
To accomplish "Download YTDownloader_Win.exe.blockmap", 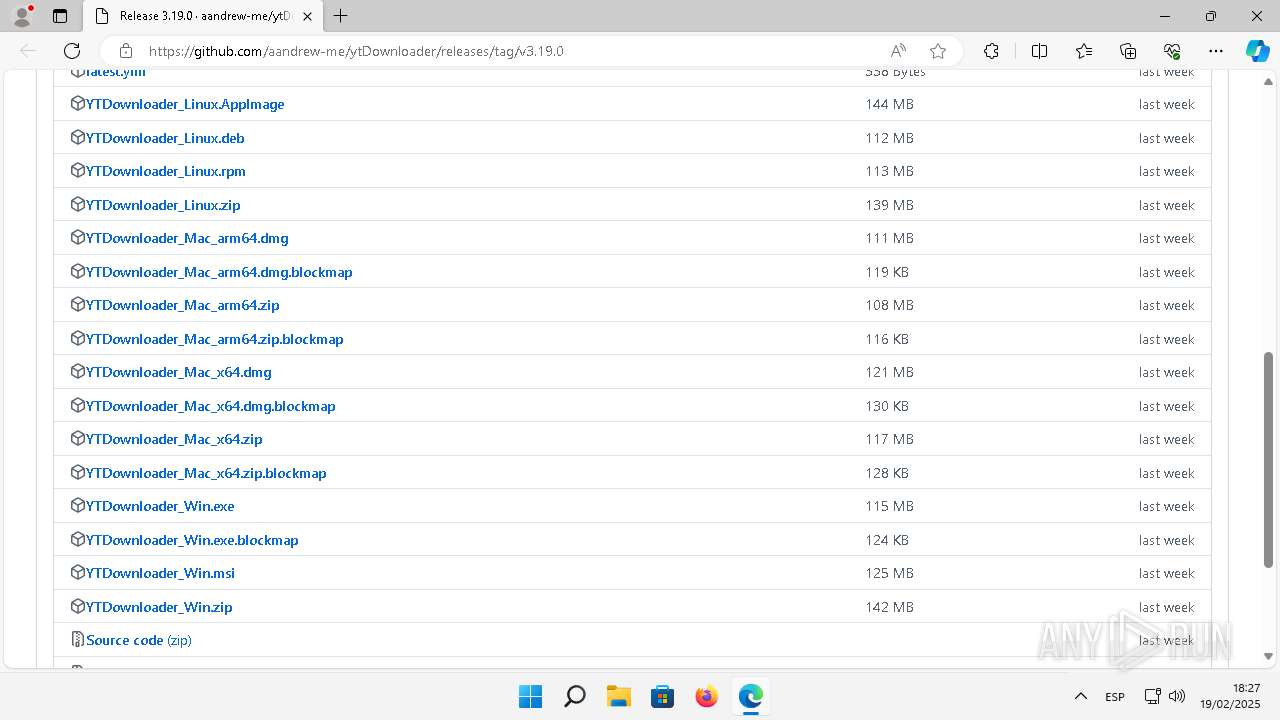I will (x=192, y=540).
